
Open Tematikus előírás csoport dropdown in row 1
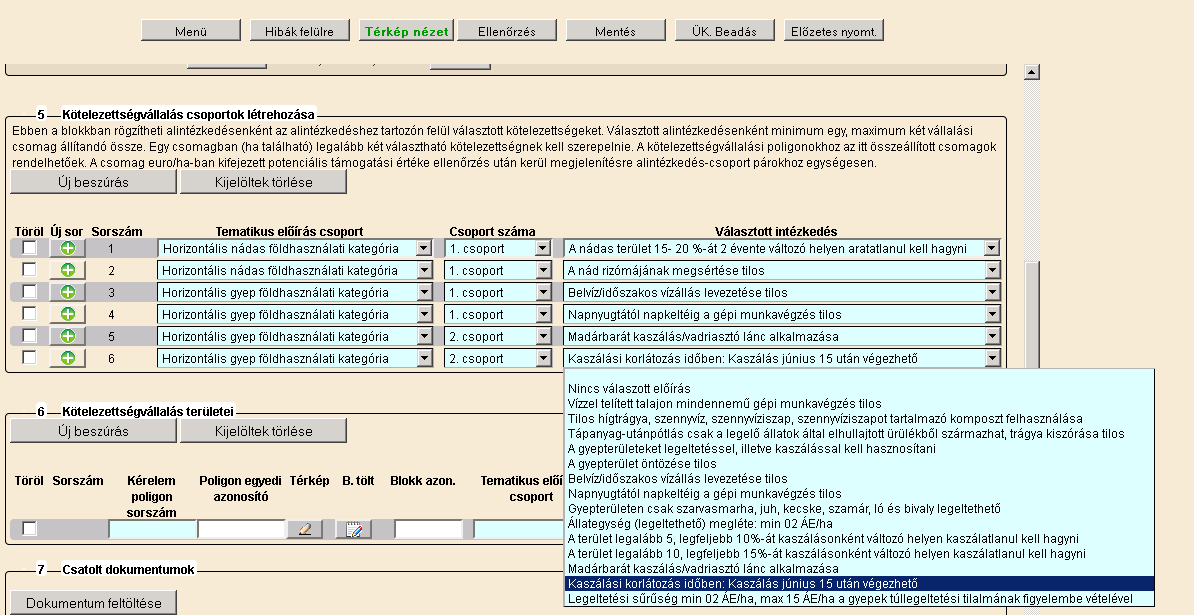(295, 248)
